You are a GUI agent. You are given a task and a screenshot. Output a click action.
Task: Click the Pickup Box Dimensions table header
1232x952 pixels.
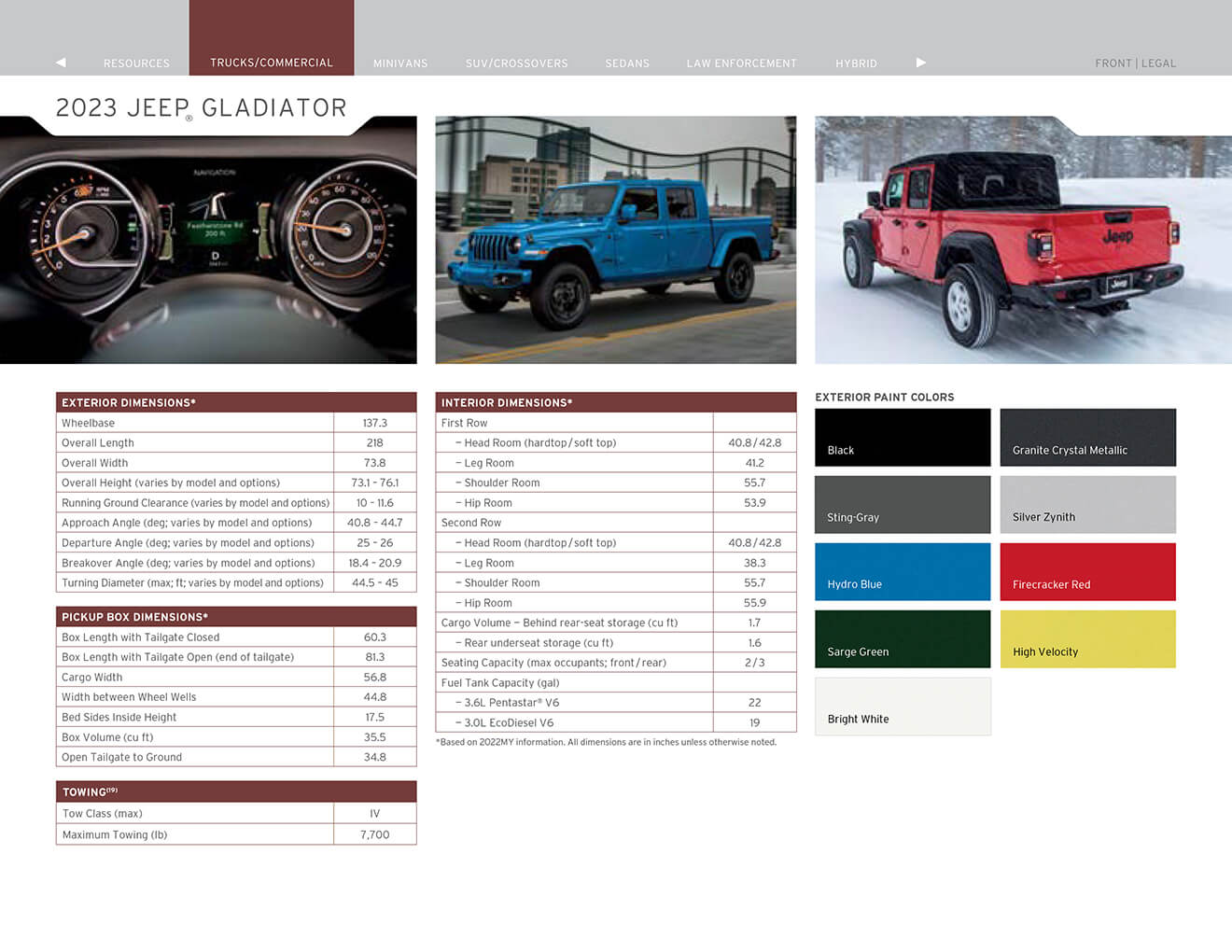click(236, 617)
